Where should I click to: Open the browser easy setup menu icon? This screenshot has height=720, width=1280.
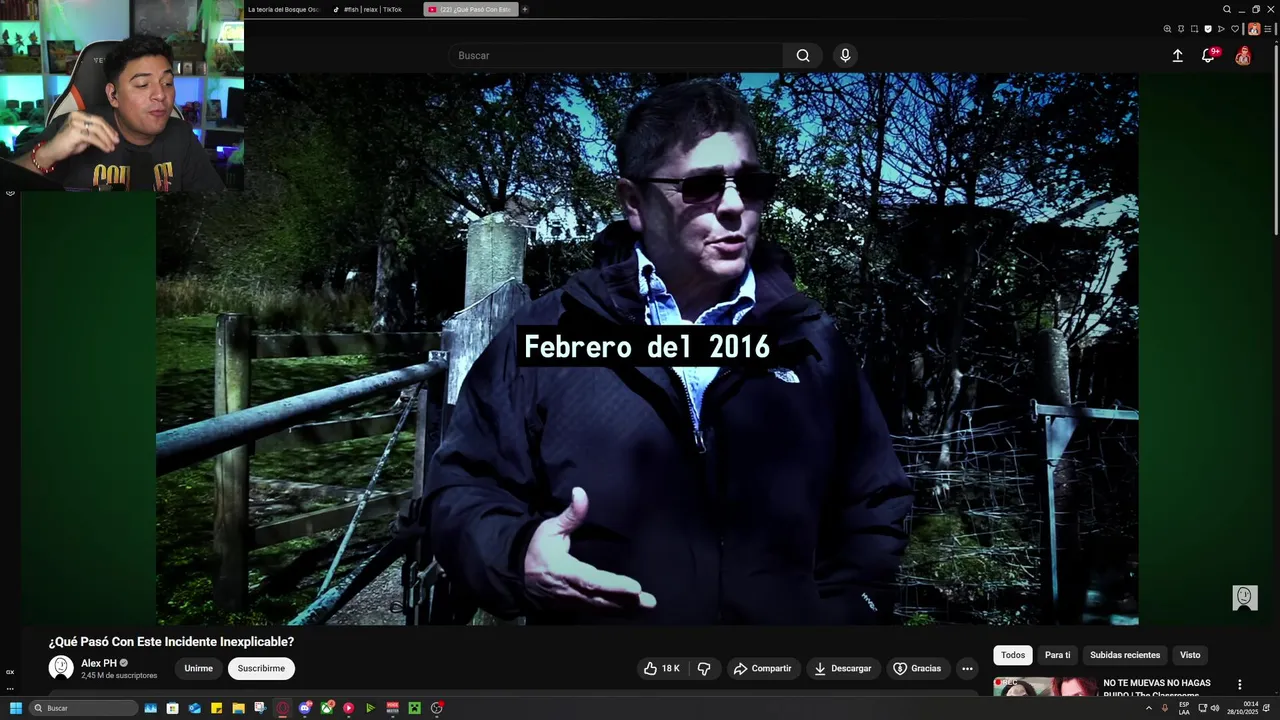pos(1267,29)
